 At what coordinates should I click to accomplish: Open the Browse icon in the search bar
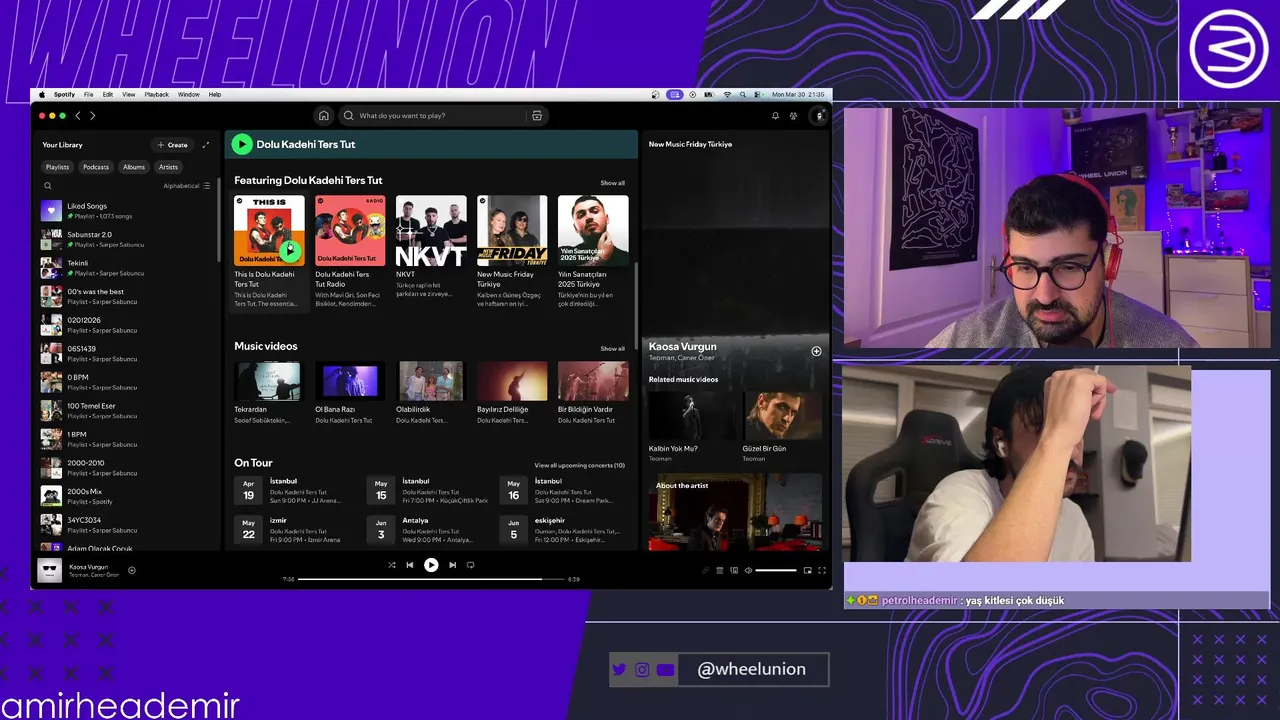point(537,116)
